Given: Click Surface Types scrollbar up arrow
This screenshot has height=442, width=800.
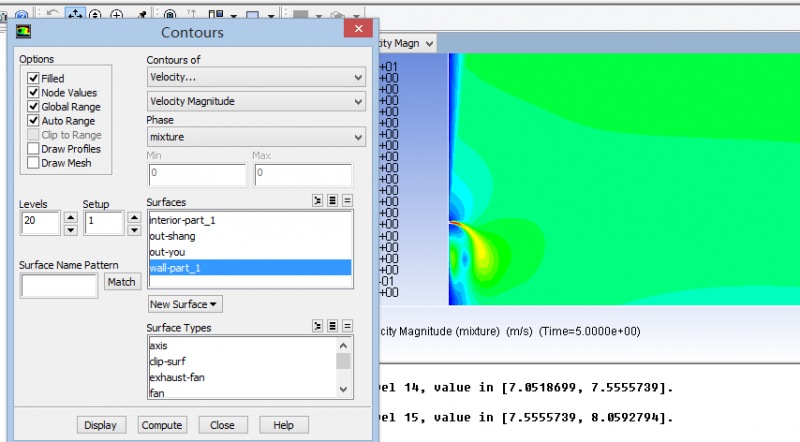Looking at the screenshot, I should (x=343, y=346).
